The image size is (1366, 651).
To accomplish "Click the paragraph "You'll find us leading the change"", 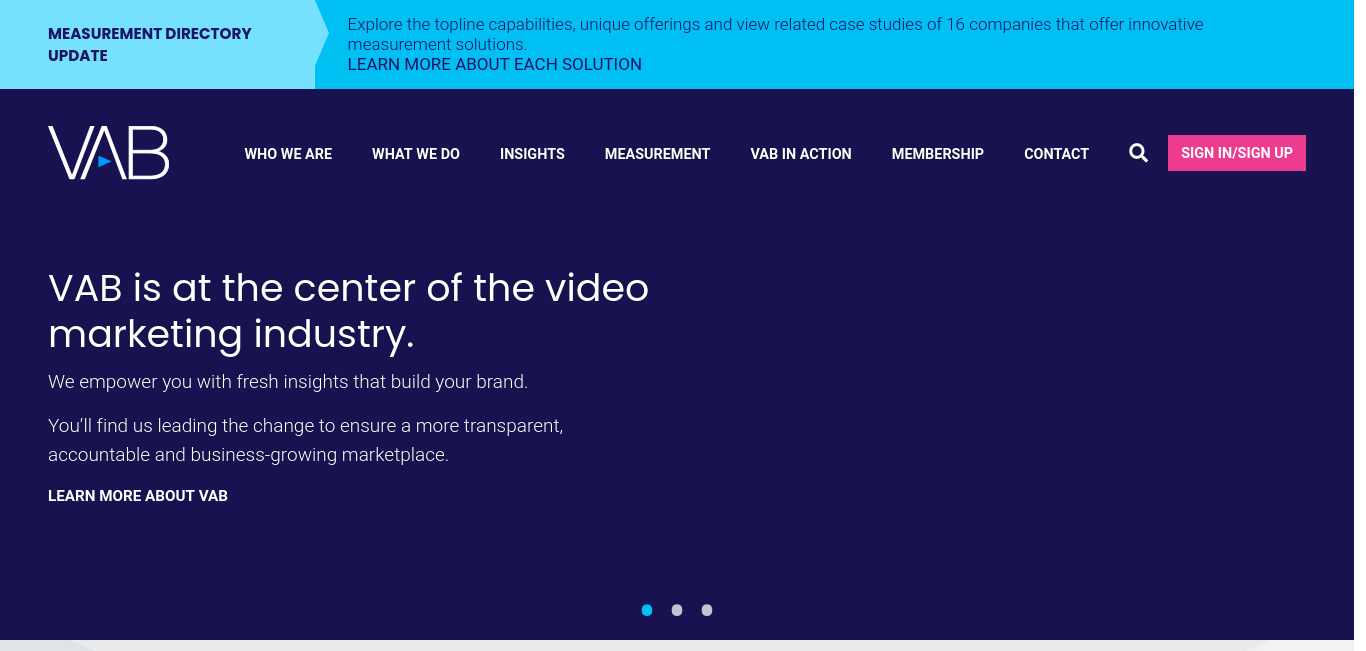I will (x=306, y=440).
